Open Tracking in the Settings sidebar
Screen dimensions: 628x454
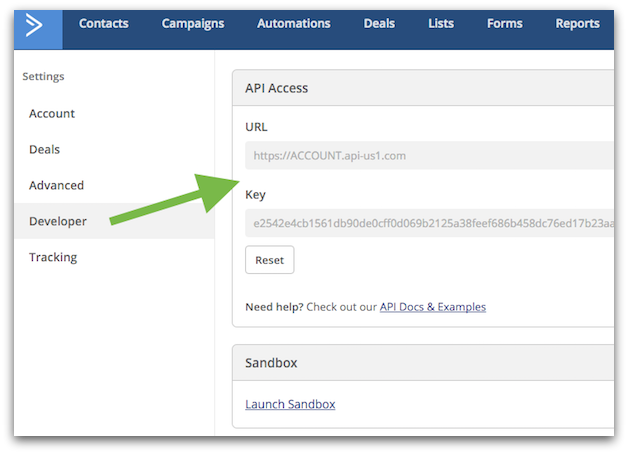(53, 258)
